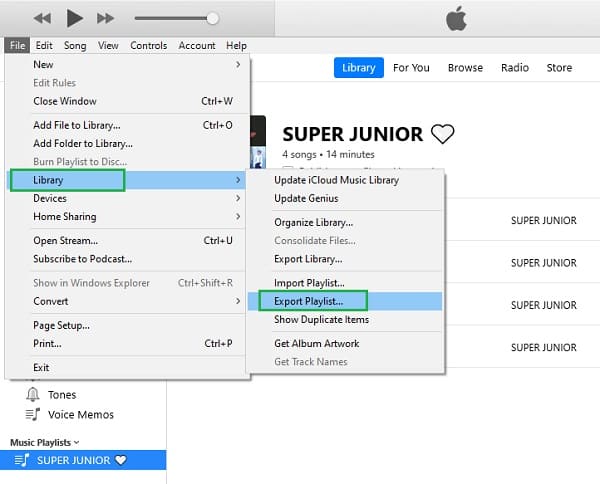
Task: Expand the New submenu
Action: click(128, 65)
